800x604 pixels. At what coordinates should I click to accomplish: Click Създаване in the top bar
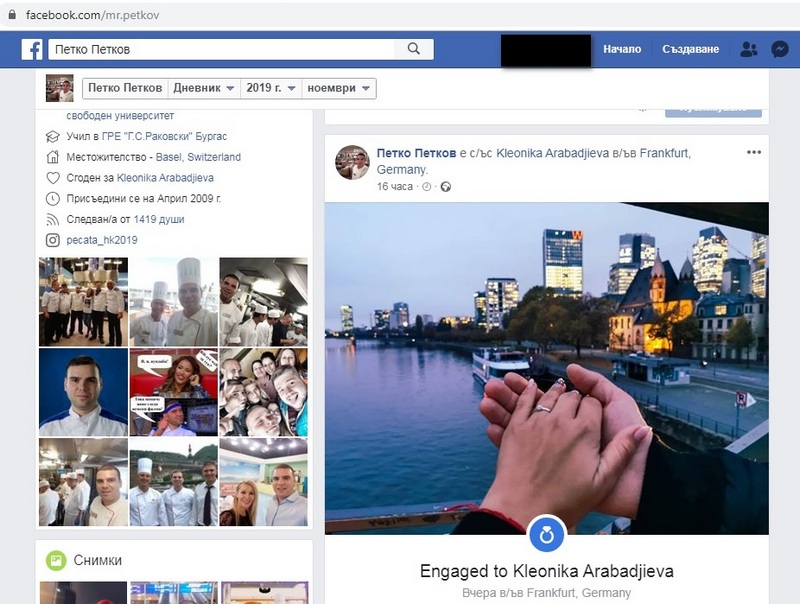(690, 49)
